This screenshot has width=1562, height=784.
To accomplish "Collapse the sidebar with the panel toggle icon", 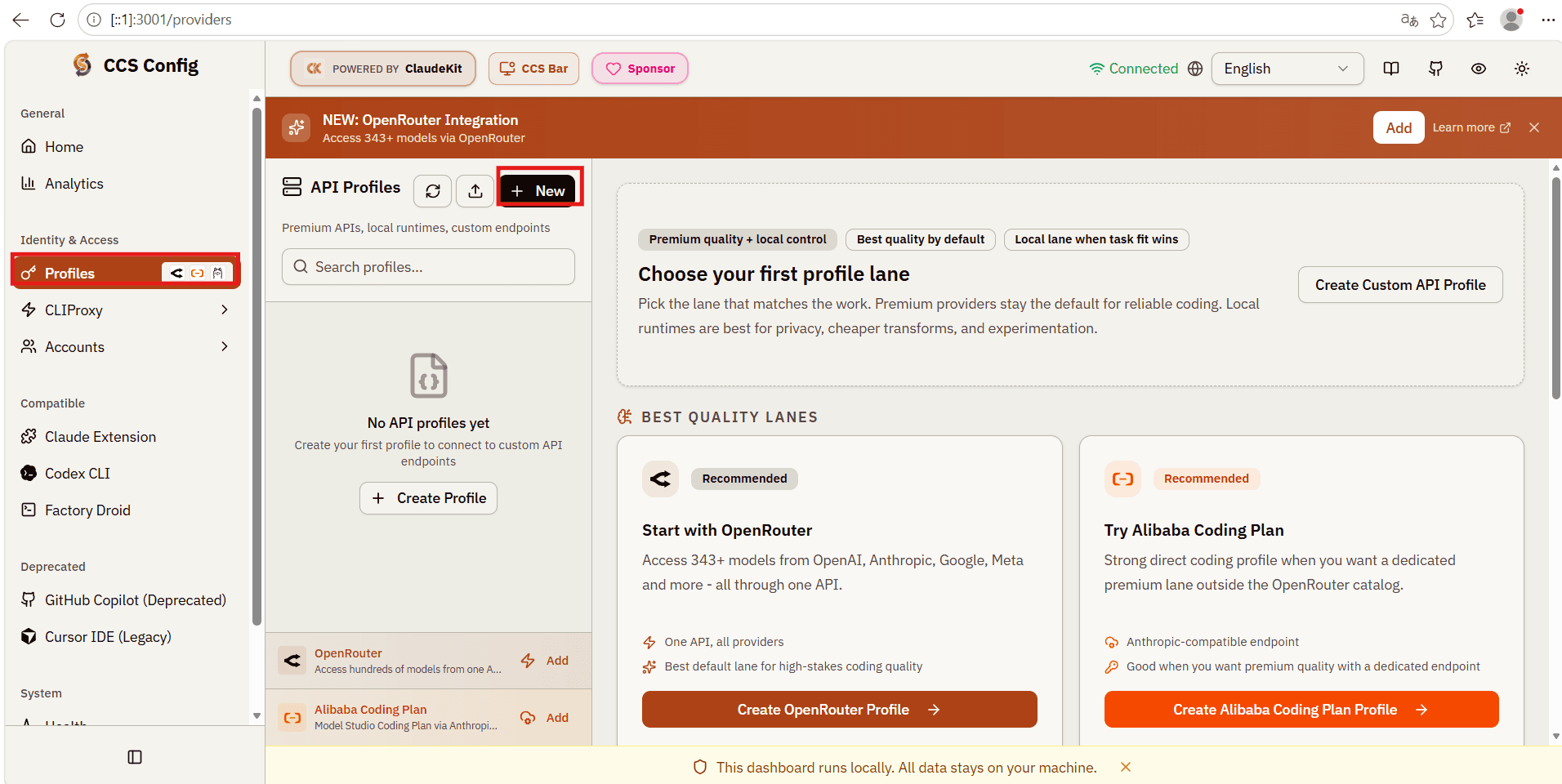I will point(135,757).
